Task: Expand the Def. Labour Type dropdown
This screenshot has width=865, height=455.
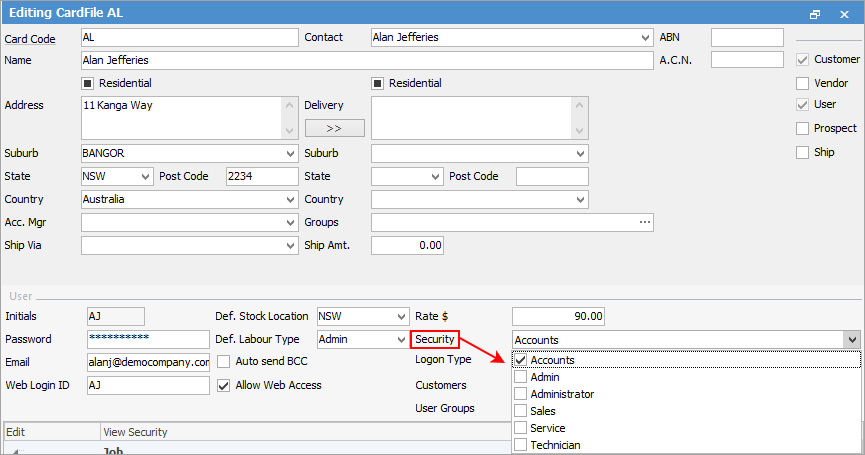Action: point(401,339)
